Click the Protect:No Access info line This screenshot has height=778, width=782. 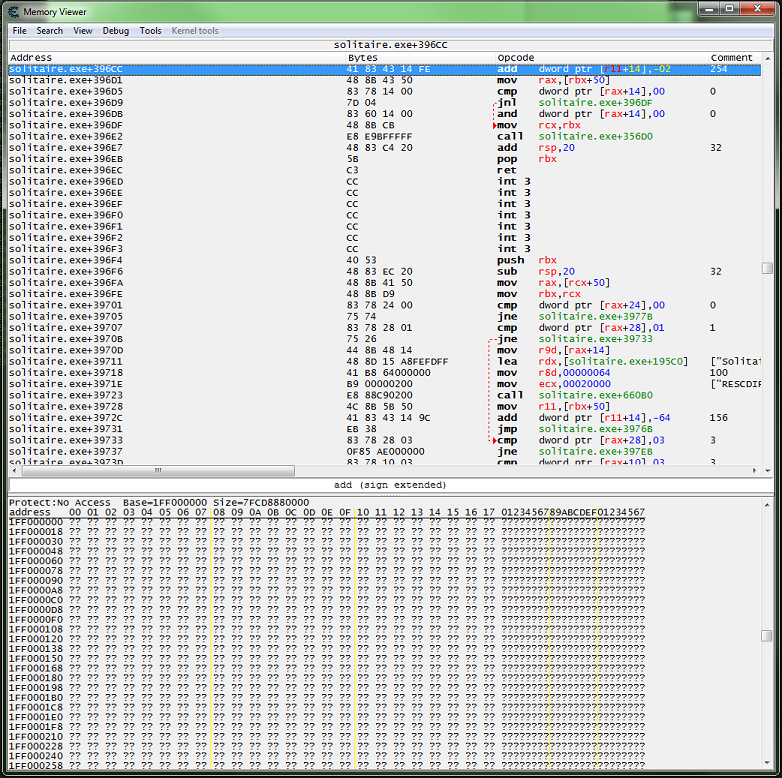click(x=159, y=503)
